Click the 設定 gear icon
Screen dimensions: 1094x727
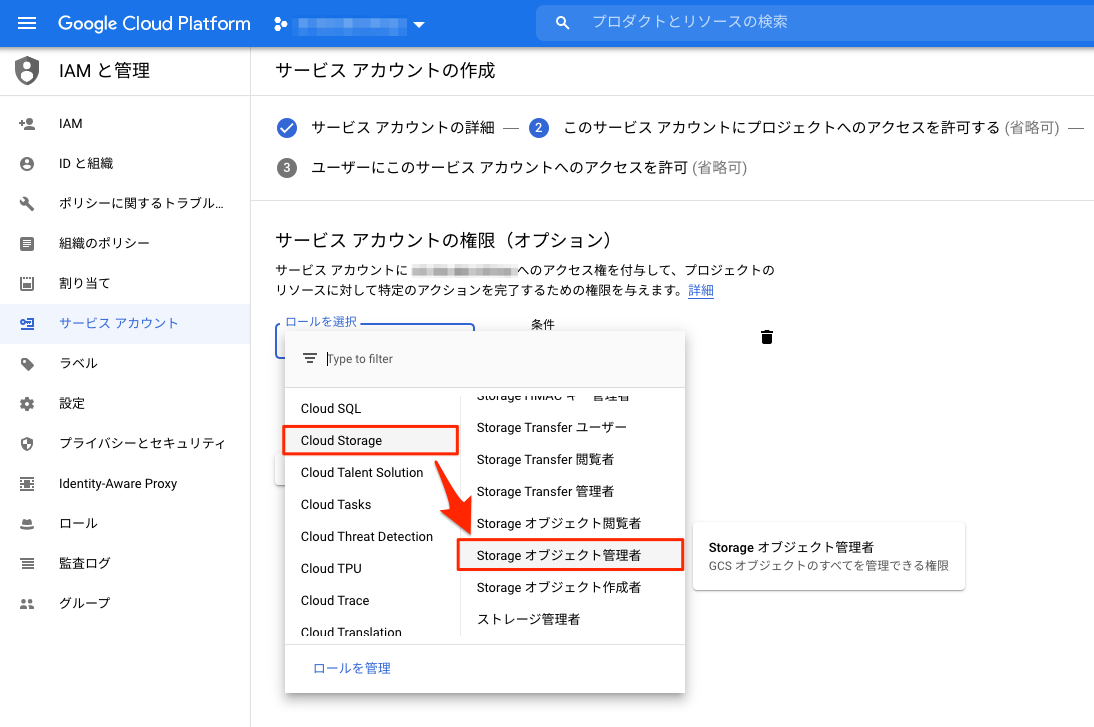pos(27,404)
